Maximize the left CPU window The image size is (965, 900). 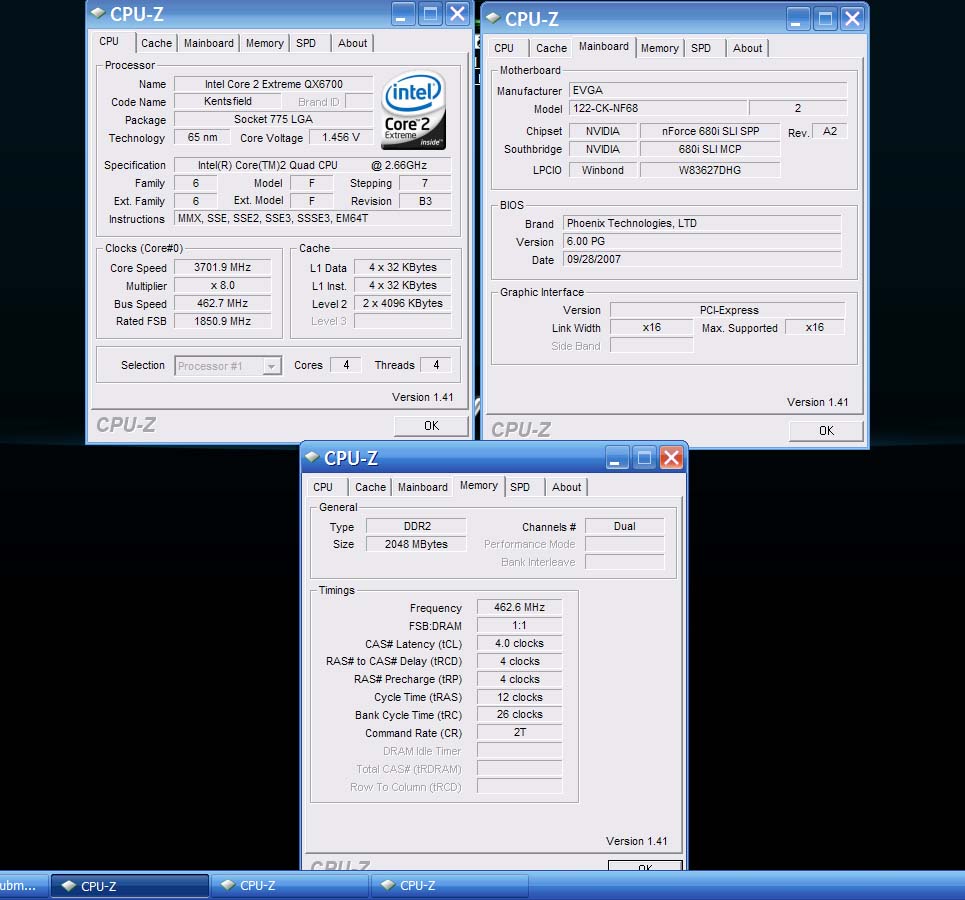(x=430, y=14)
